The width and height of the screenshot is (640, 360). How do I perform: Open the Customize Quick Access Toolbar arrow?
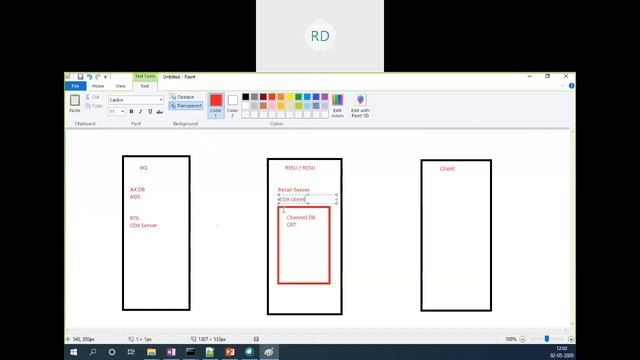(106, 77)
